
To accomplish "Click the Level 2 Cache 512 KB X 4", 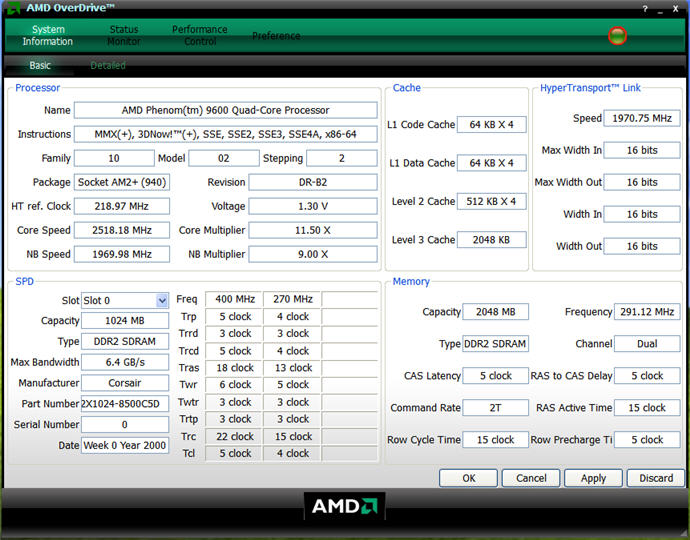I will click(492, 201).
